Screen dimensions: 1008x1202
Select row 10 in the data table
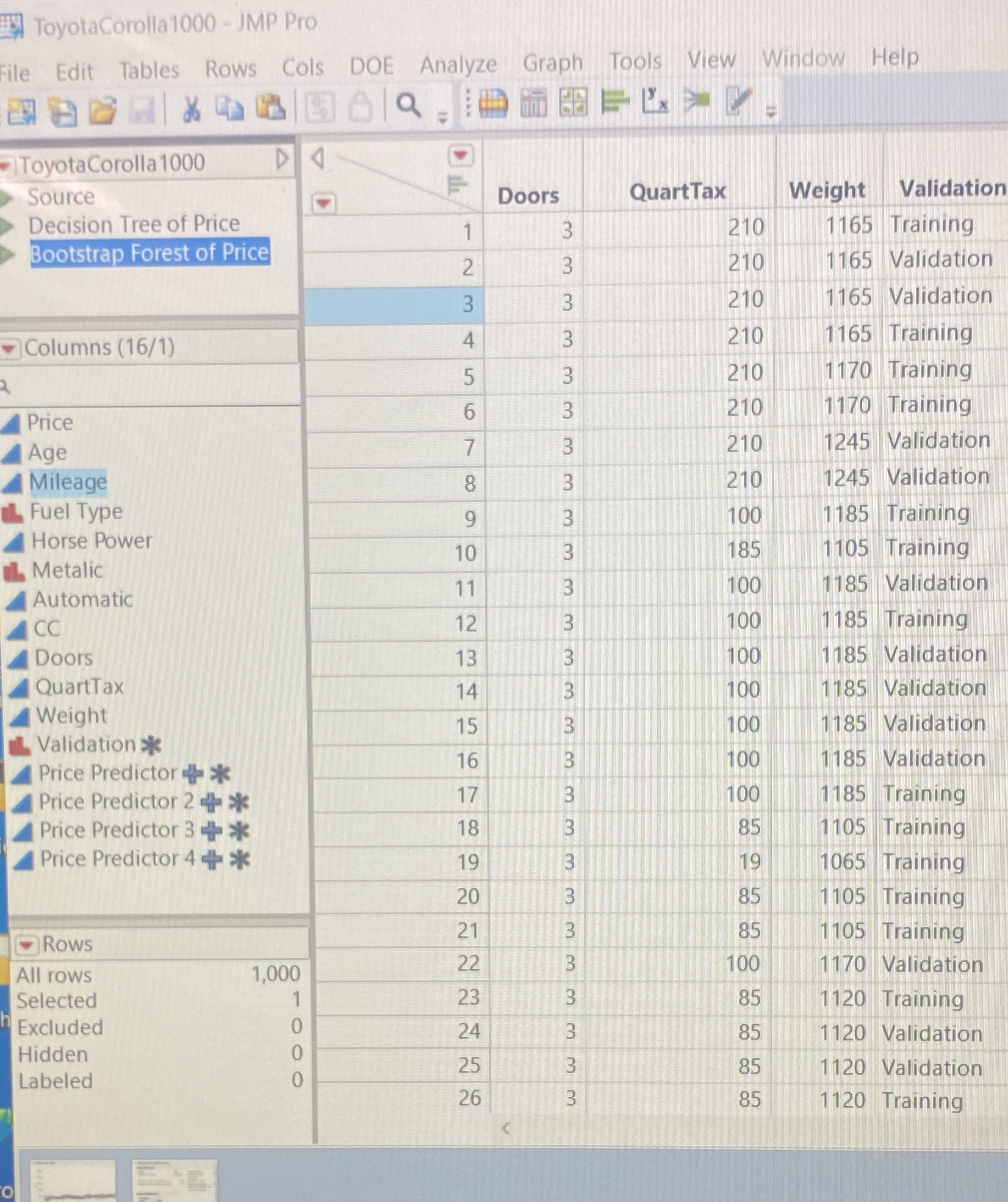click(465, 552)
